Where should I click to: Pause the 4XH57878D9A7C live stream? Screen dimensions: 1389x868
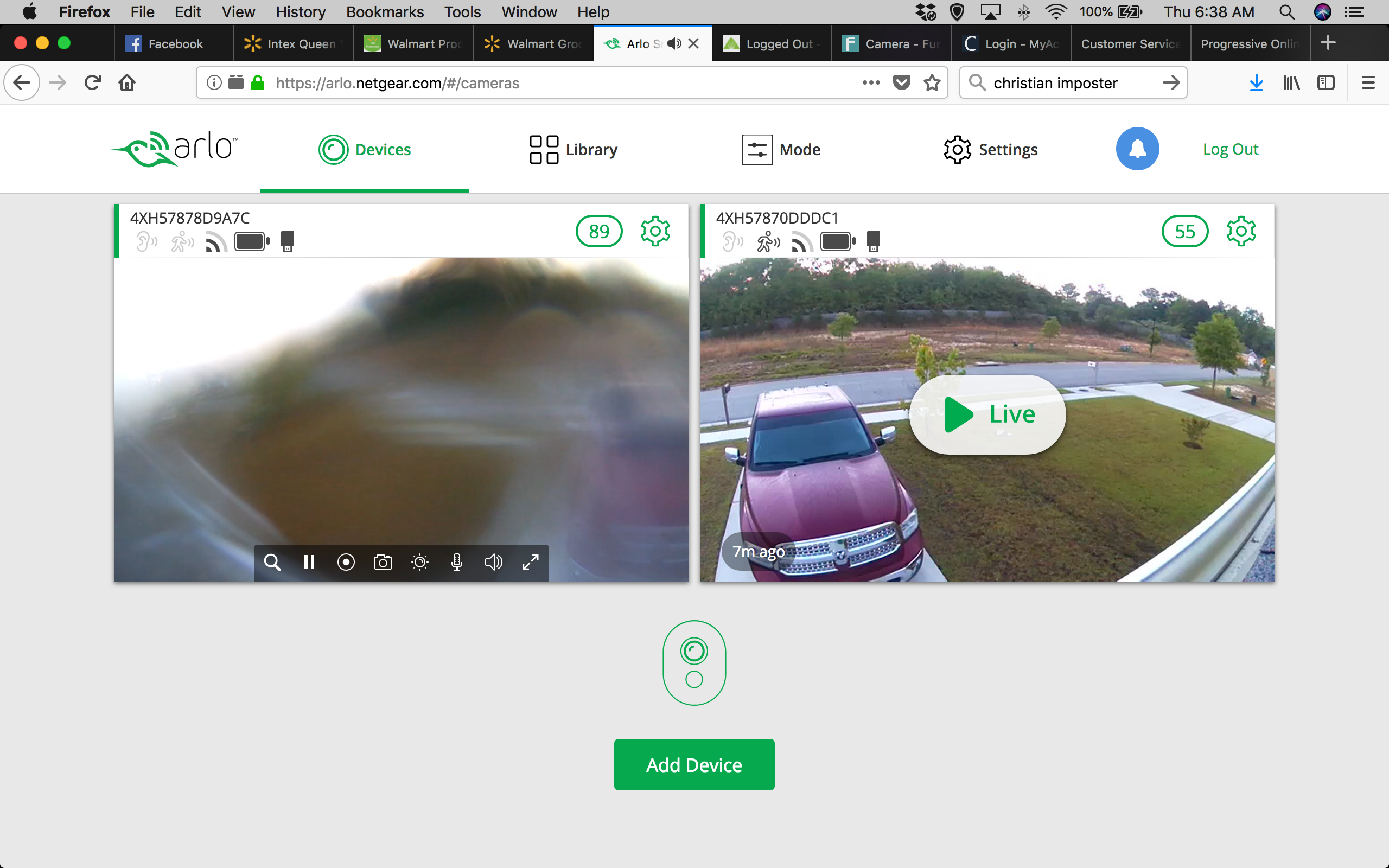pos(309,562)
